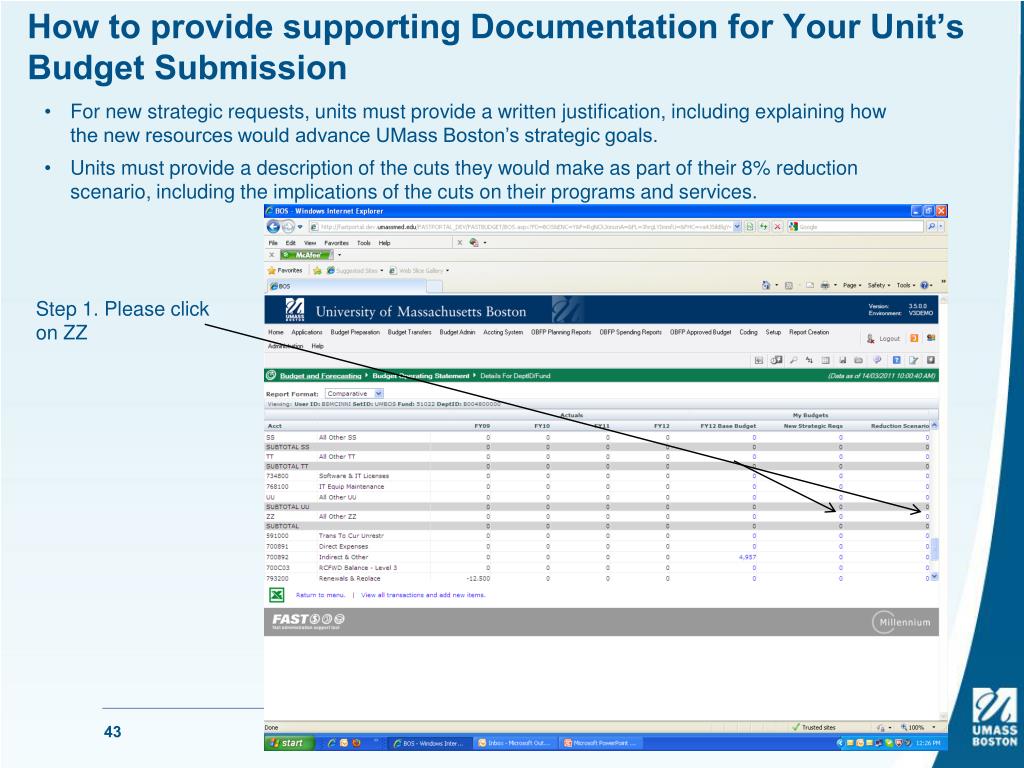Click the Windows Start button
Viewport: 1024px width, 768px height.
(x=288, y=743)
